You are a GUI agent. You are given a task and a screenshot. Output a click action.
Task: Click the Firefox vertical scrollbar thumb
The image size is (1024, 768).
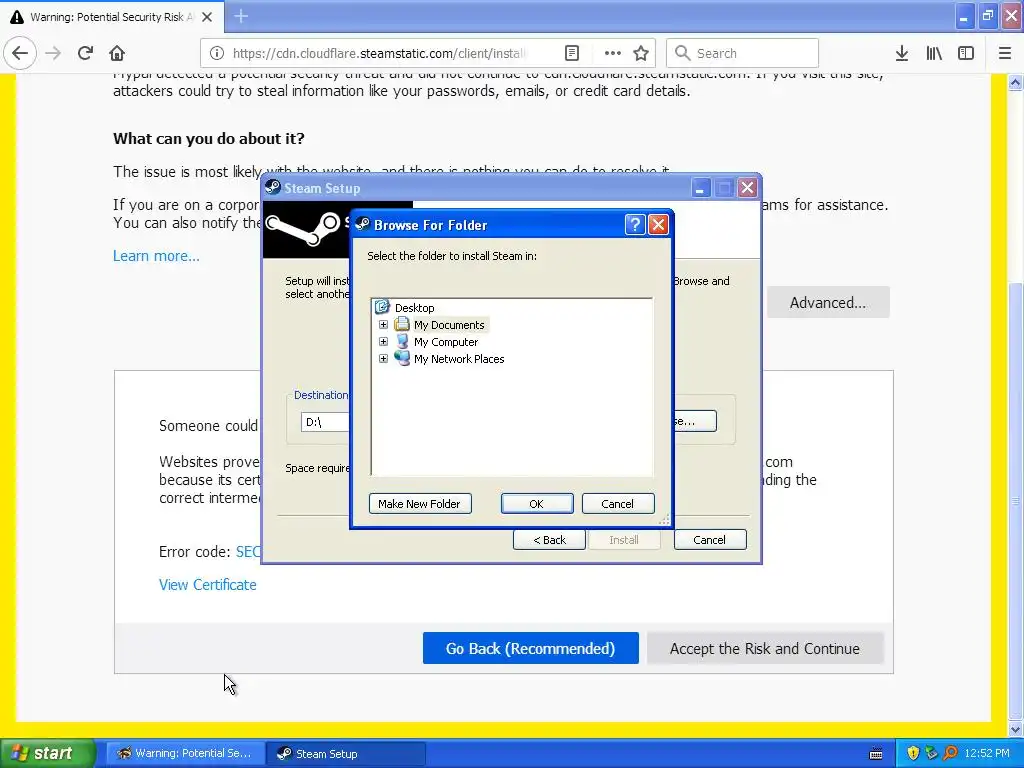1016,500
